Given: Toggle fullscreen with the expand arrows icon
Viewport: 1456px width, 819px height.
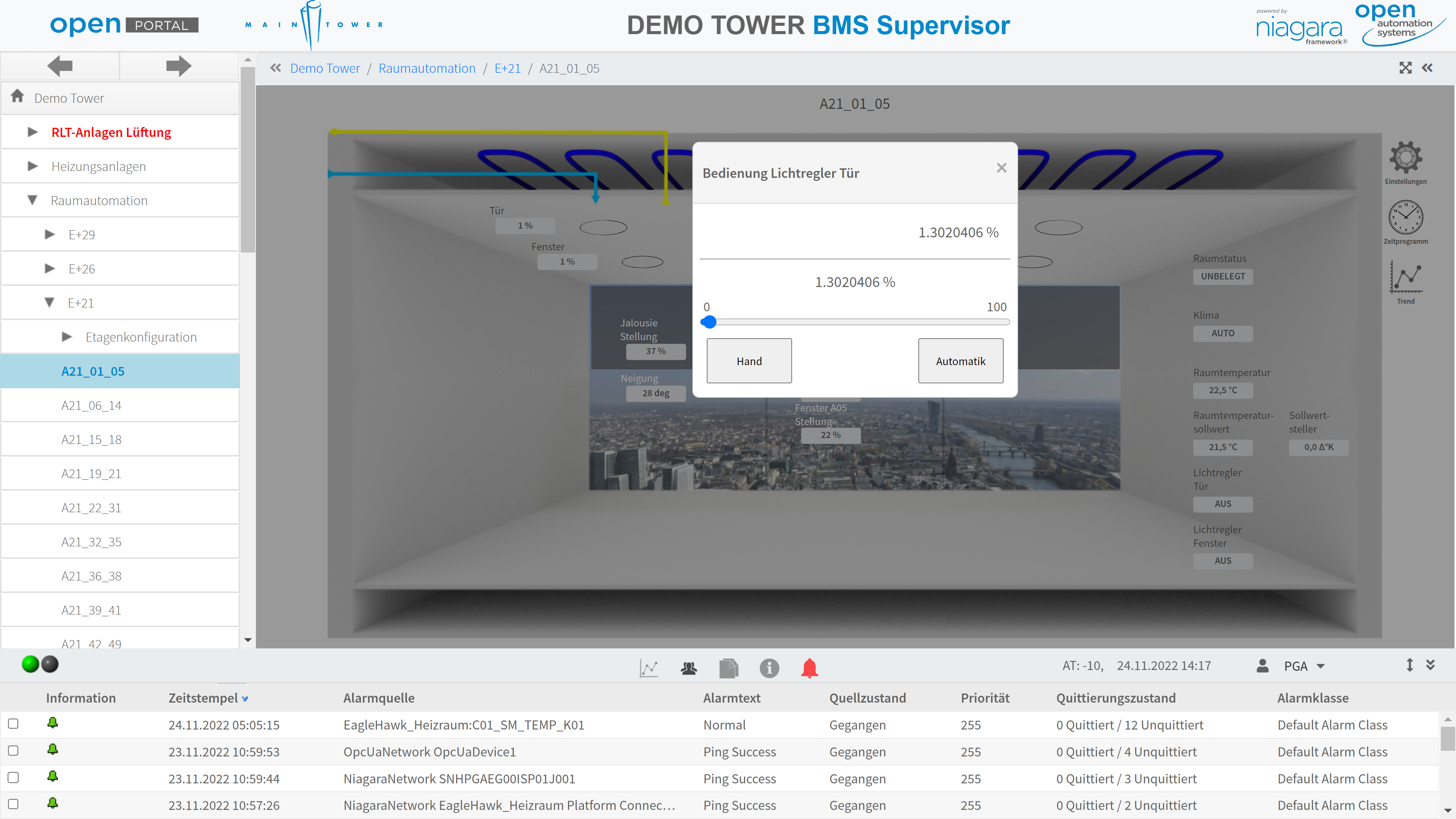Looking at the screenshot, I should pos(1405,68).
